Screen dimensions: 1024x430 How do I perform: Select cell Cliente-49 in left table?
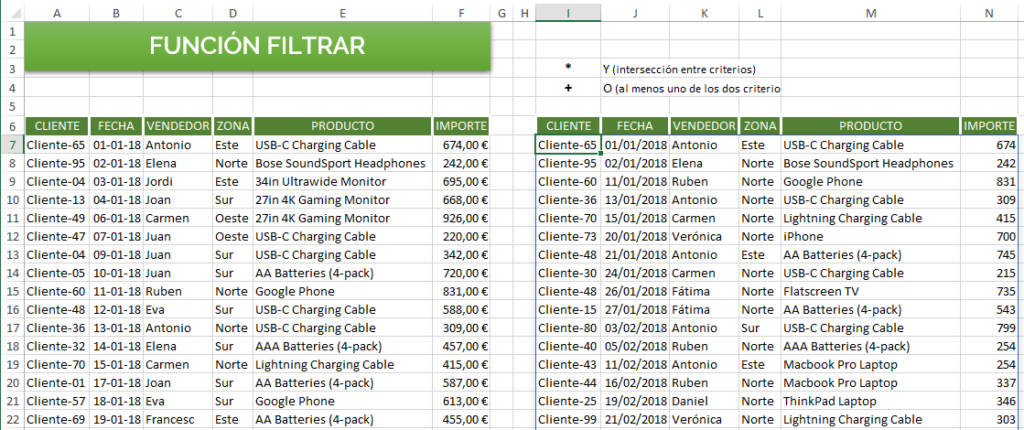tap(57, 218)
